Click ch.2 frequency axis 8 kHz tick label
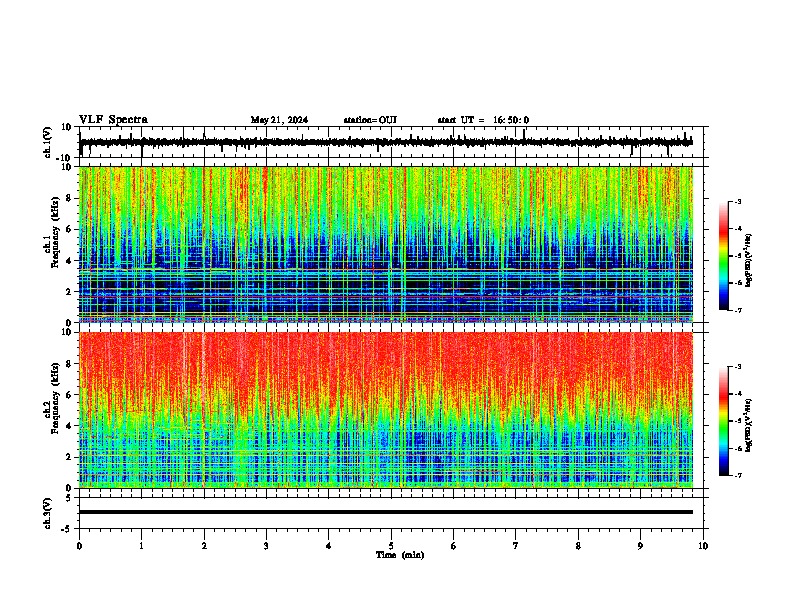Image resolution: width=792 pixels, height=612 pixels. (x=69, y=364)
